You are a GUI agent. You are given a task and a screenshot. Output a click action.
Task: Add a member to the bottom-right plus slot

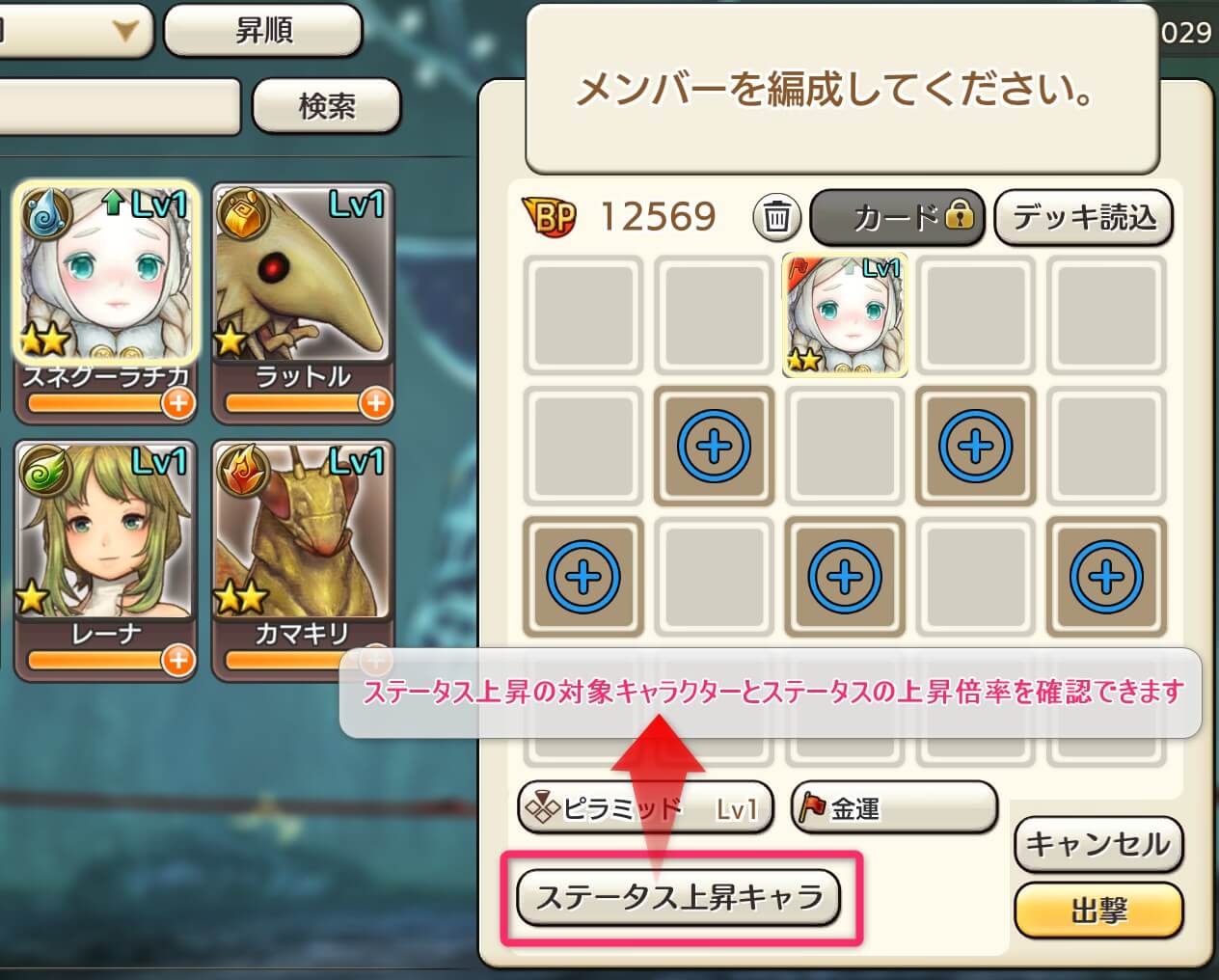(1106, 577)
